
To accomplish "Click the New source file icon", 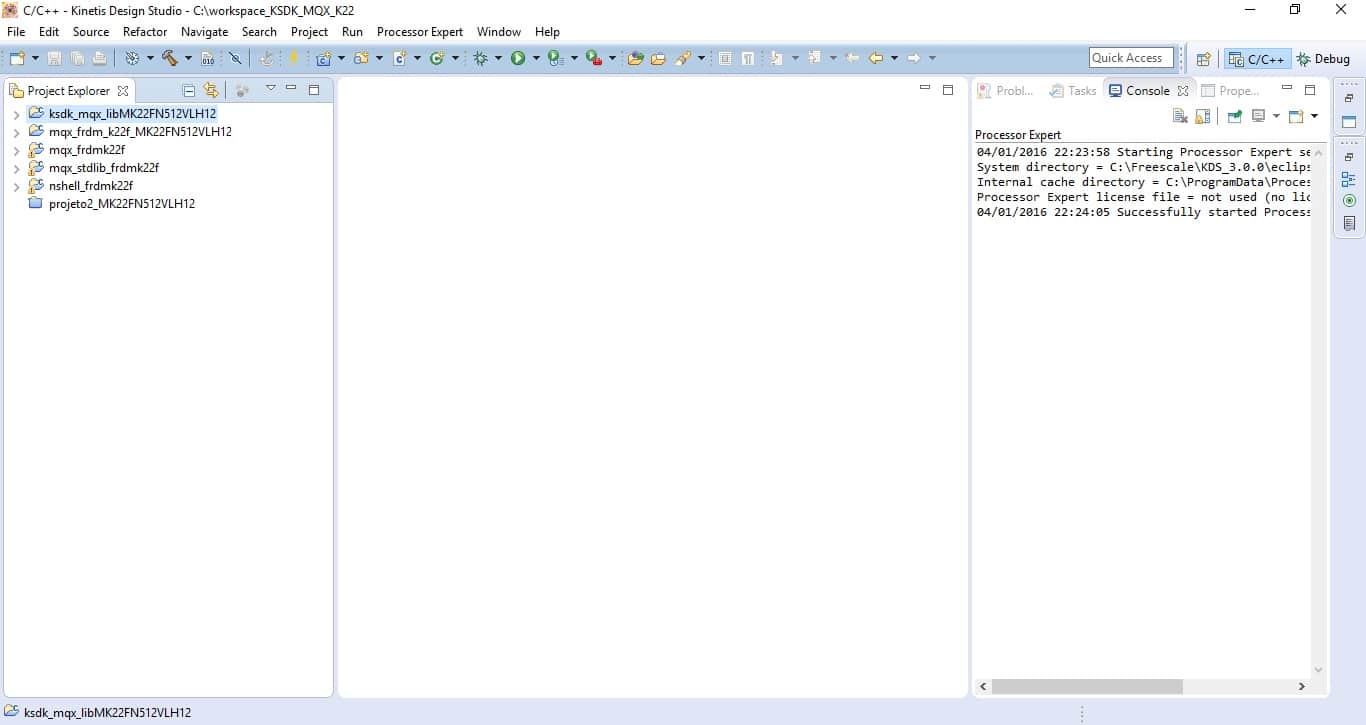I will (399, 58).
